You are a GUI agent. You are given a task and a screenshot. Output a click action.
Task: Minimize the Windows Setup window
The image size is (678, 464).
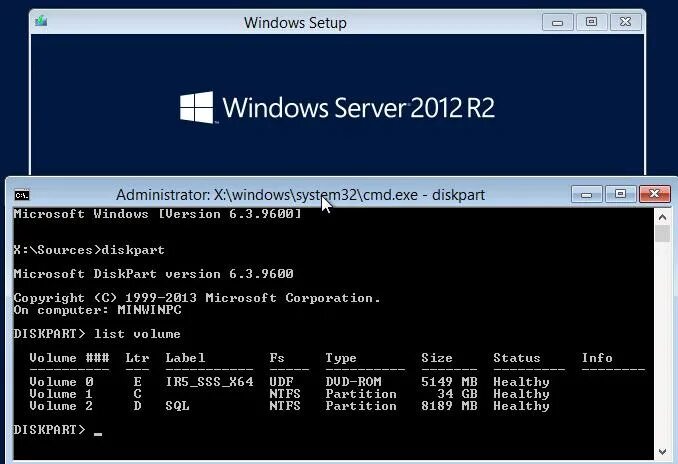coord(558,22)
